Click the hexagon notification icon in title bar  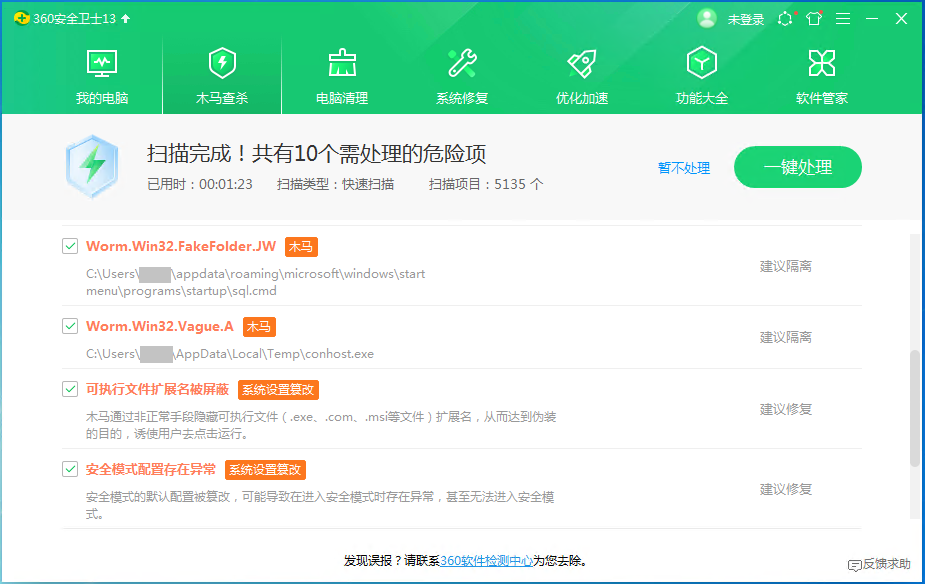pos(785,19)
